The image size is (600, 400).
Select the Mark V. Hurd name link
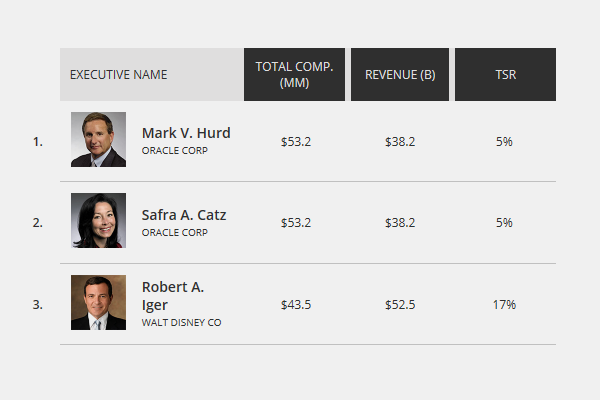(x=186, y=133)
